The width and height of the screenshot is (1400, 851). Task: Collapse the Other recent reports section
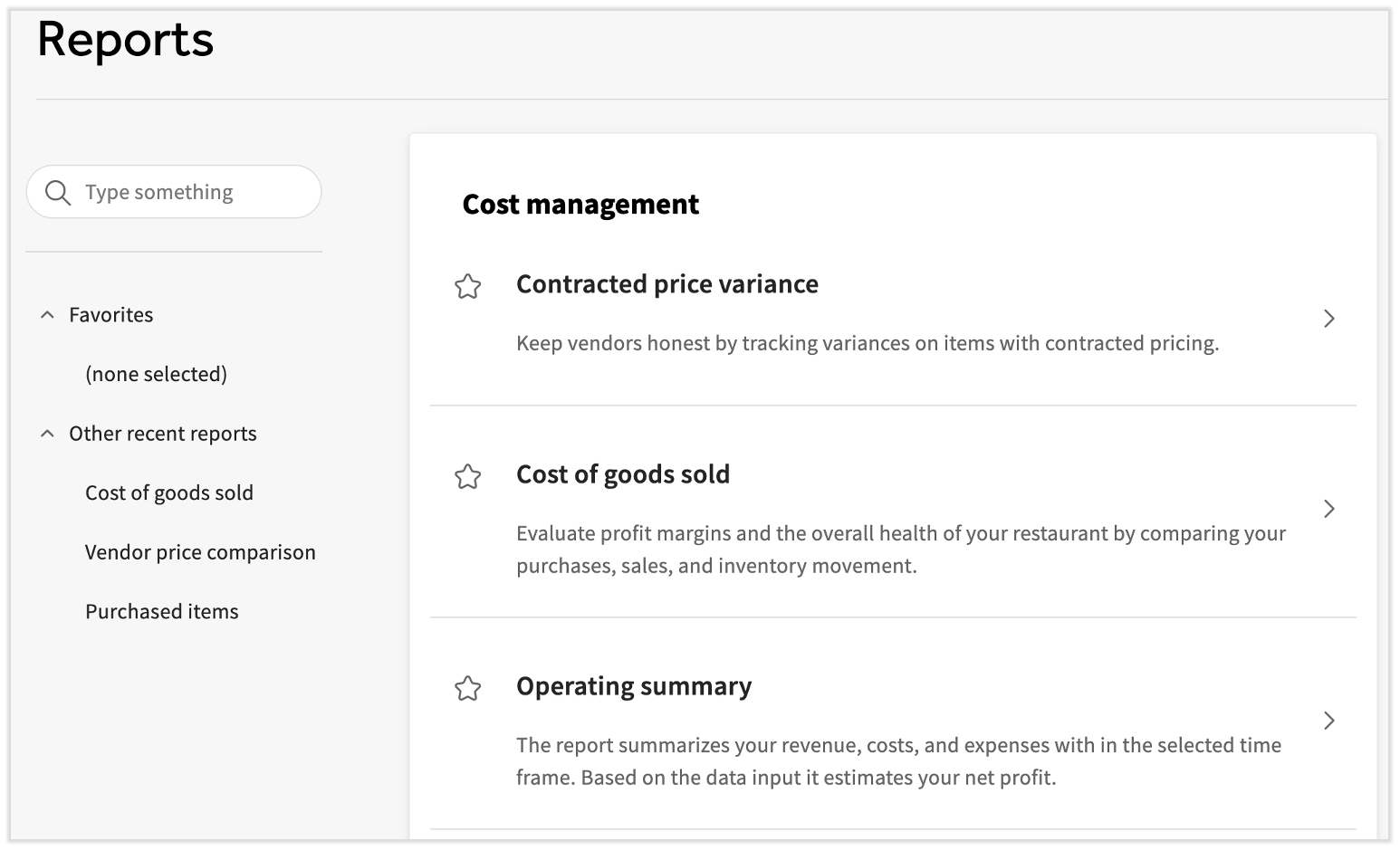tap(48, 433)
